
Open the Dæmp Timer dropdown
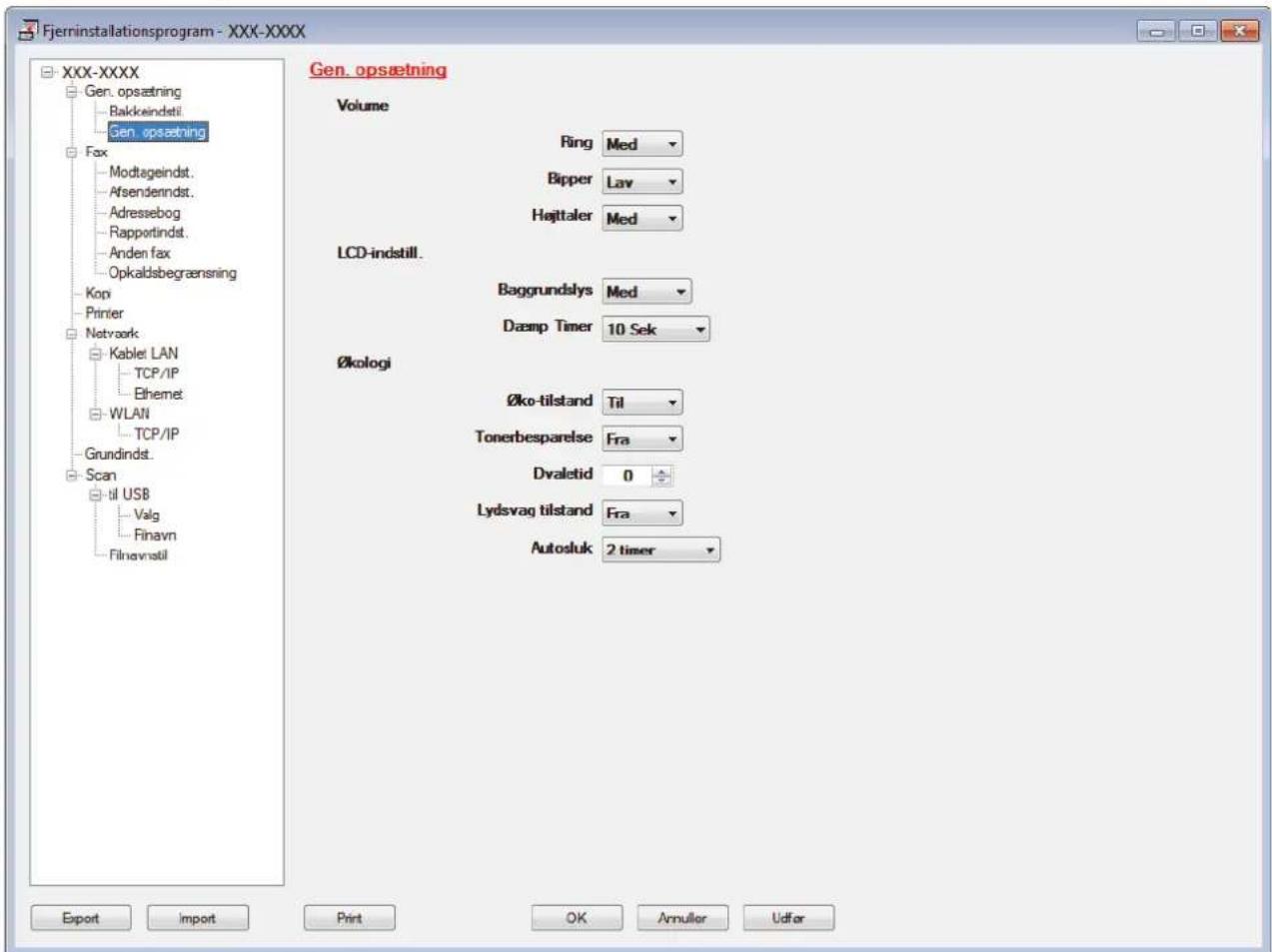coord(655,329)
